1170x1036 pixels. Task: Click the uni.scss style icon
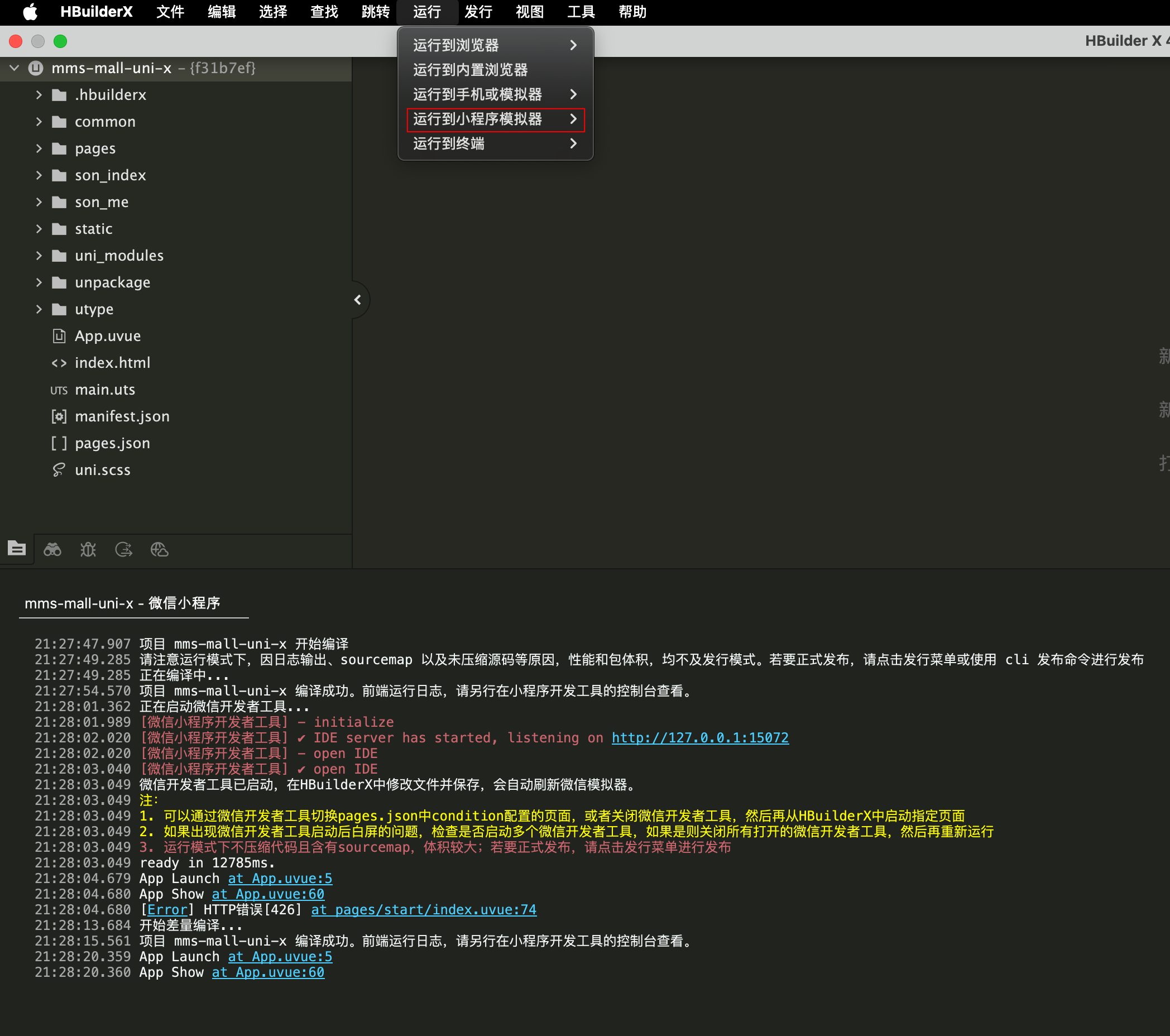click(x=59, y=470)
